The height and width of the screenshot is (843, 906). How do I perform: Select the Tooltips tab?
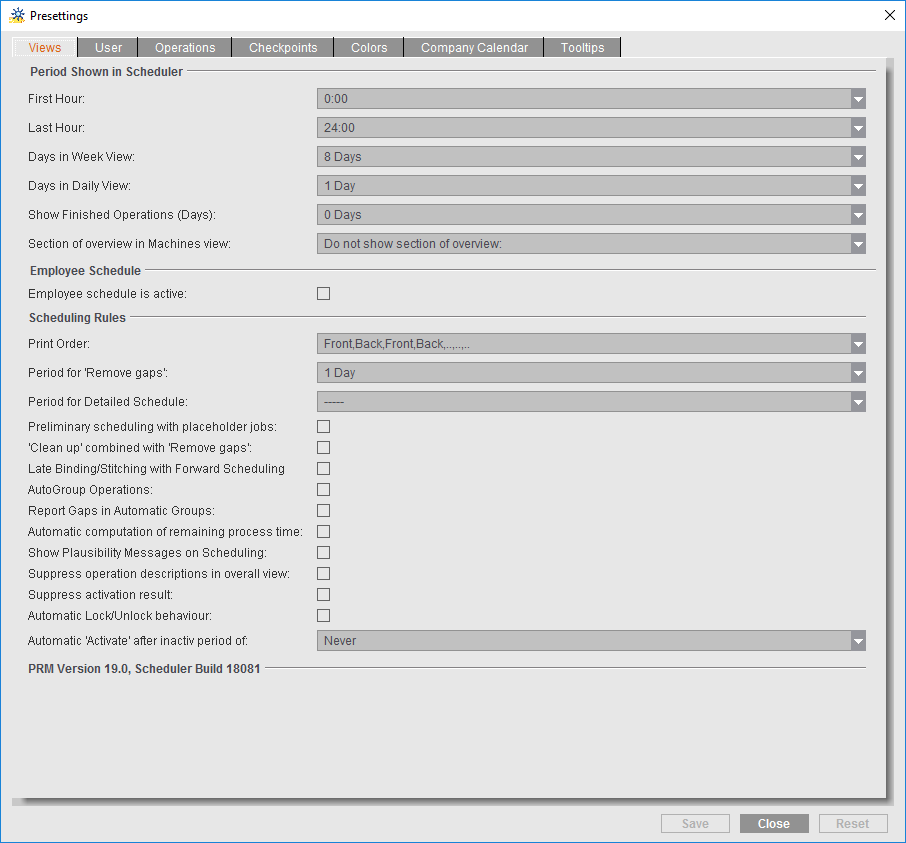click(582, 47)
